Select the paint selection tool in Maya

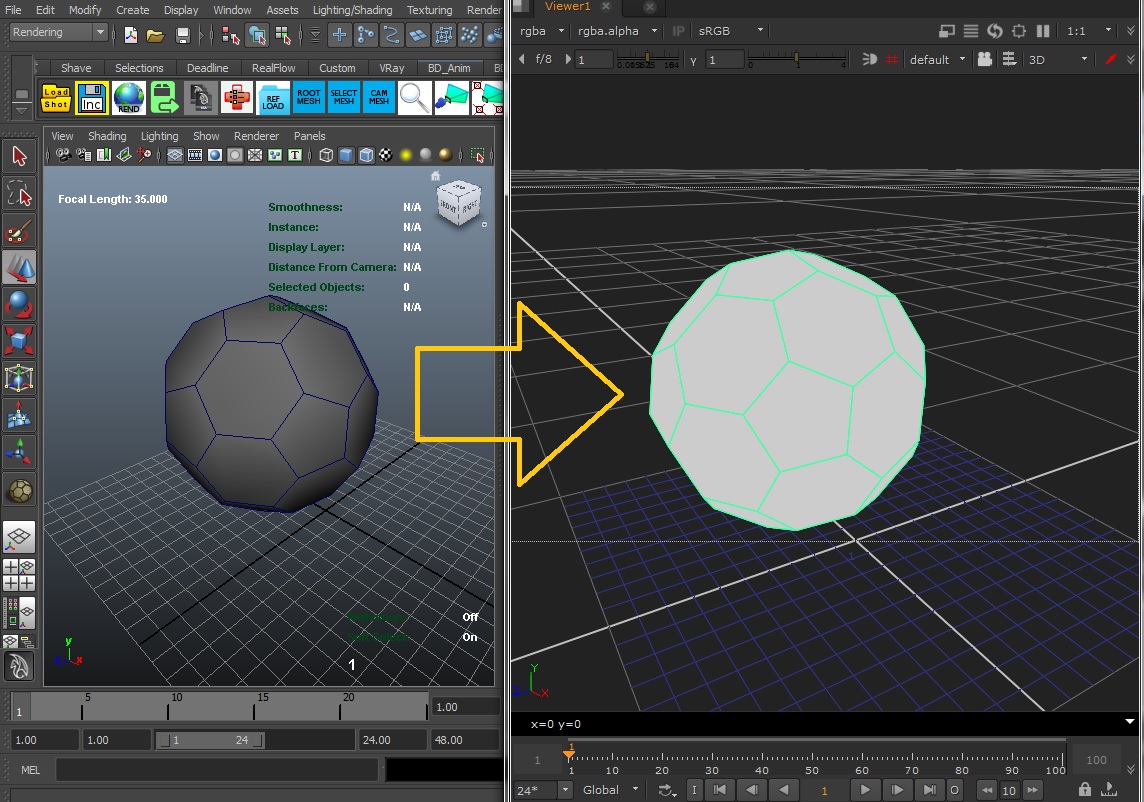[x=19, y=231]
